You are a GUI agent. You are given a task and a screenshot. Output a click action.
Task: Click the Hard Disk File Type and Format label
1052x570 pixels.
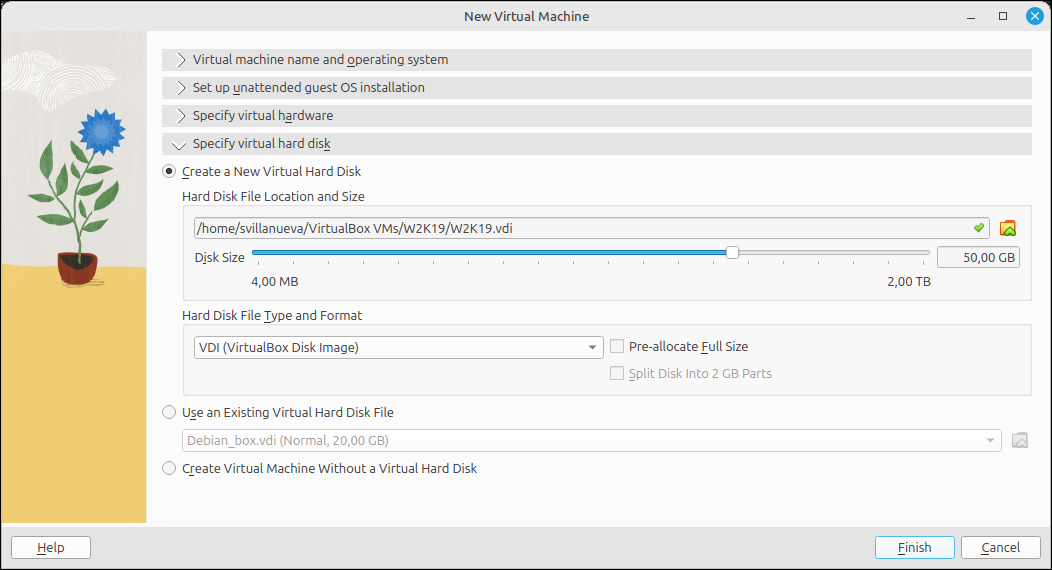[x=272, y=315]
